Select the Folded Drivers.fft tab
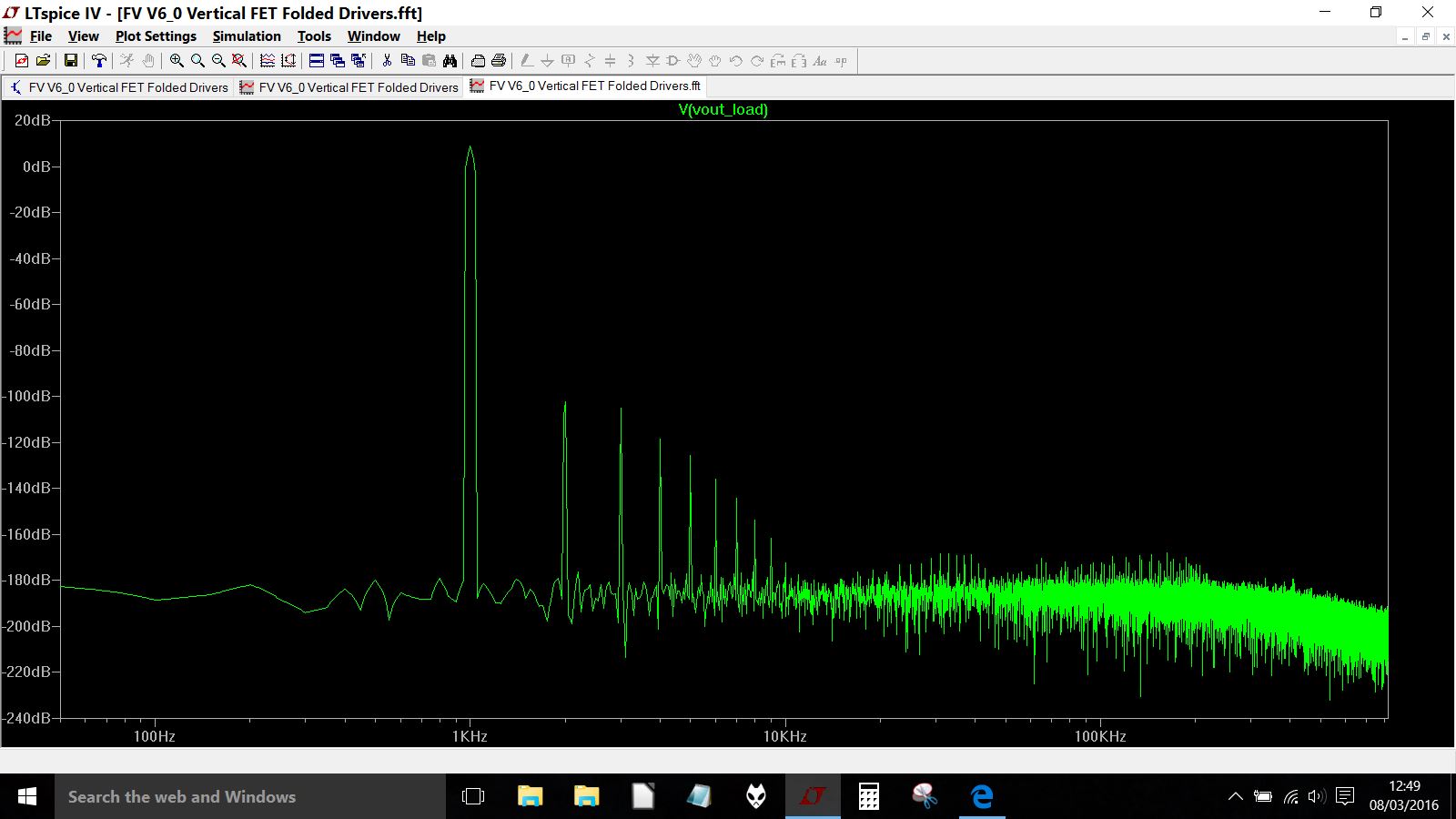The image size is (1456, 819). point(585,86)
